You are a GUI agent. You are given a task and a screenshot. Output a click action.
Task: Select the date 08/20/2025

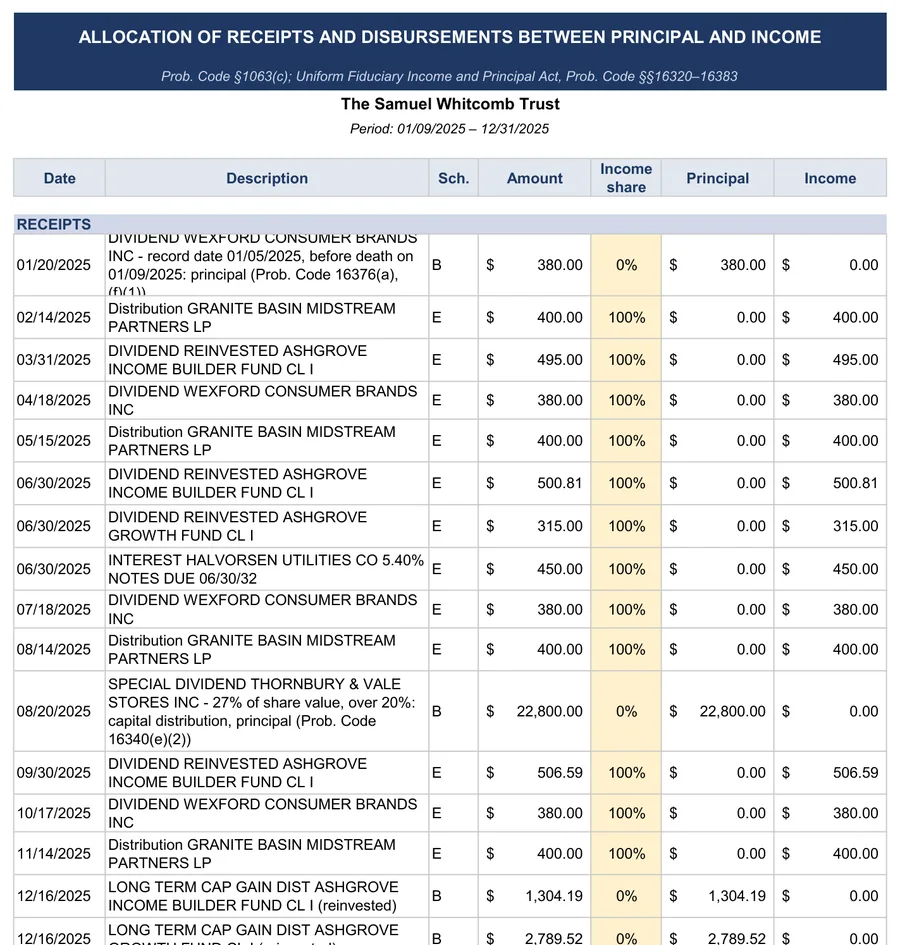coord(54,711)
